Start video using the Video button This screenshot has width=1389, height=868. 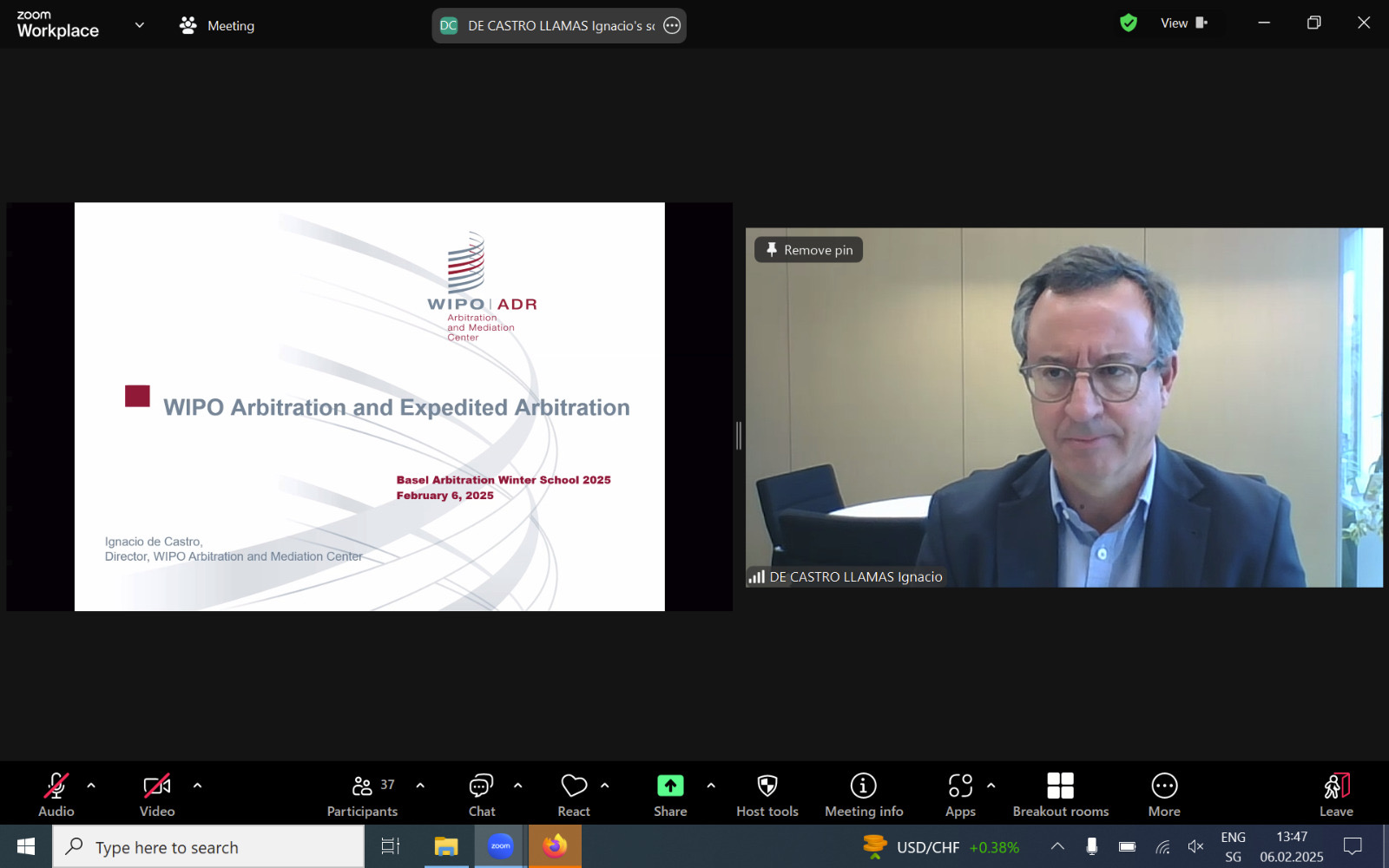pos(157,794)
